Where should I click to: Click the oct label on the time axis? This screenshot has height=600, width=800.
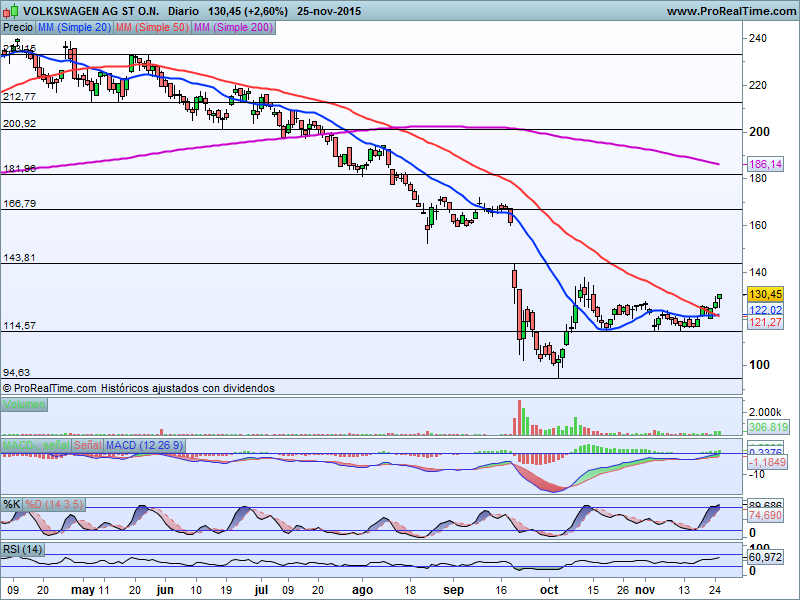[549, 590]
